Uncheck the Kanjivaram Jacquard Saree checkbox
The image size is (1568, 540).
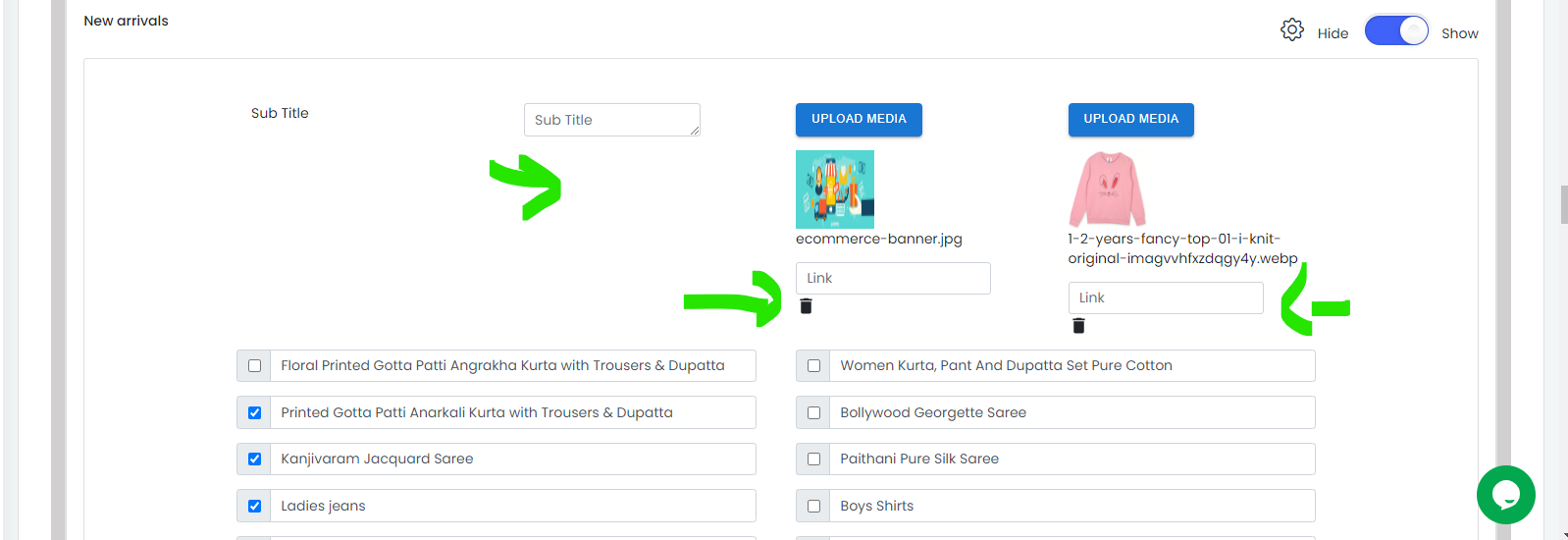pos(254,459)
